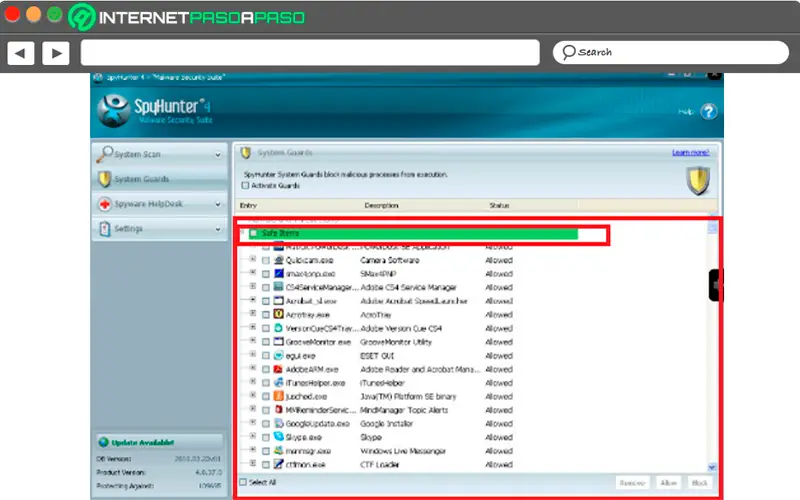The width and height of the screenshot is (800, 500).
Task: Tick the Select All checkbox
Action: click(243, 482)
